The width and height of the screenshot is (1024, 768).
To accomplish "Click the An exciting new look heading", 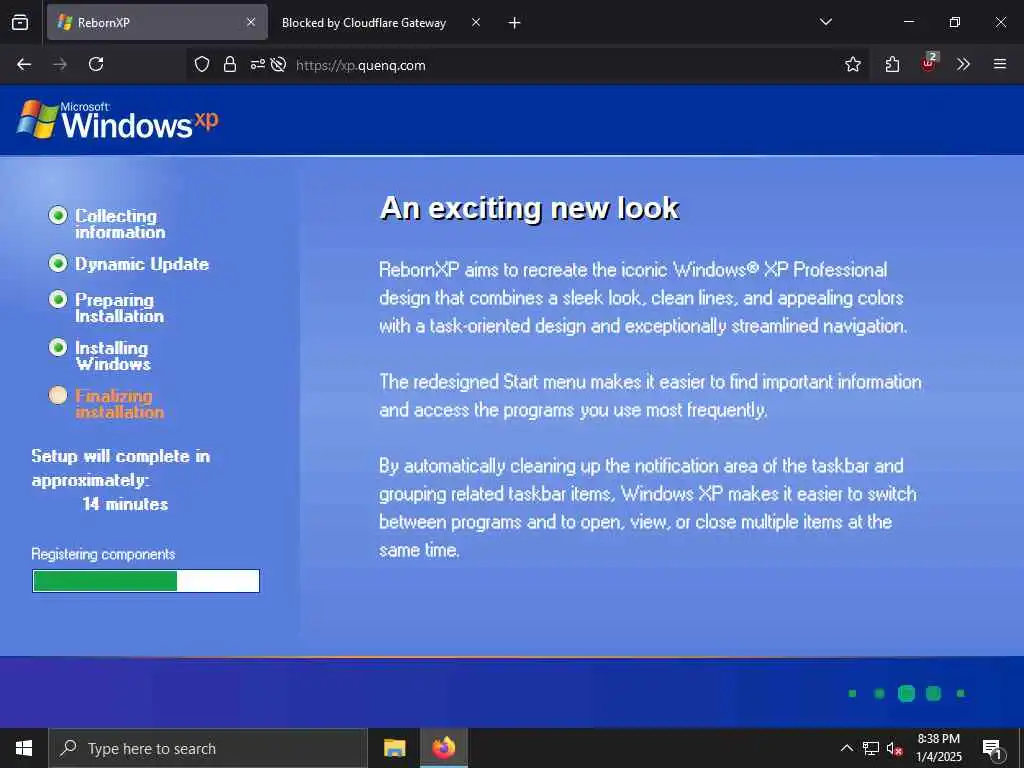I will [x=530, y=208].
